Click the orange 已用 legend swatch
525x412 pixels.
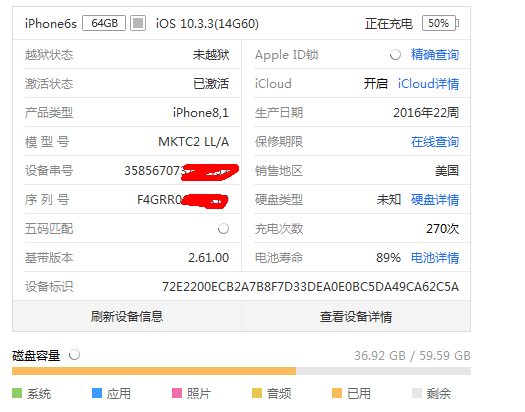pos(337,393)
